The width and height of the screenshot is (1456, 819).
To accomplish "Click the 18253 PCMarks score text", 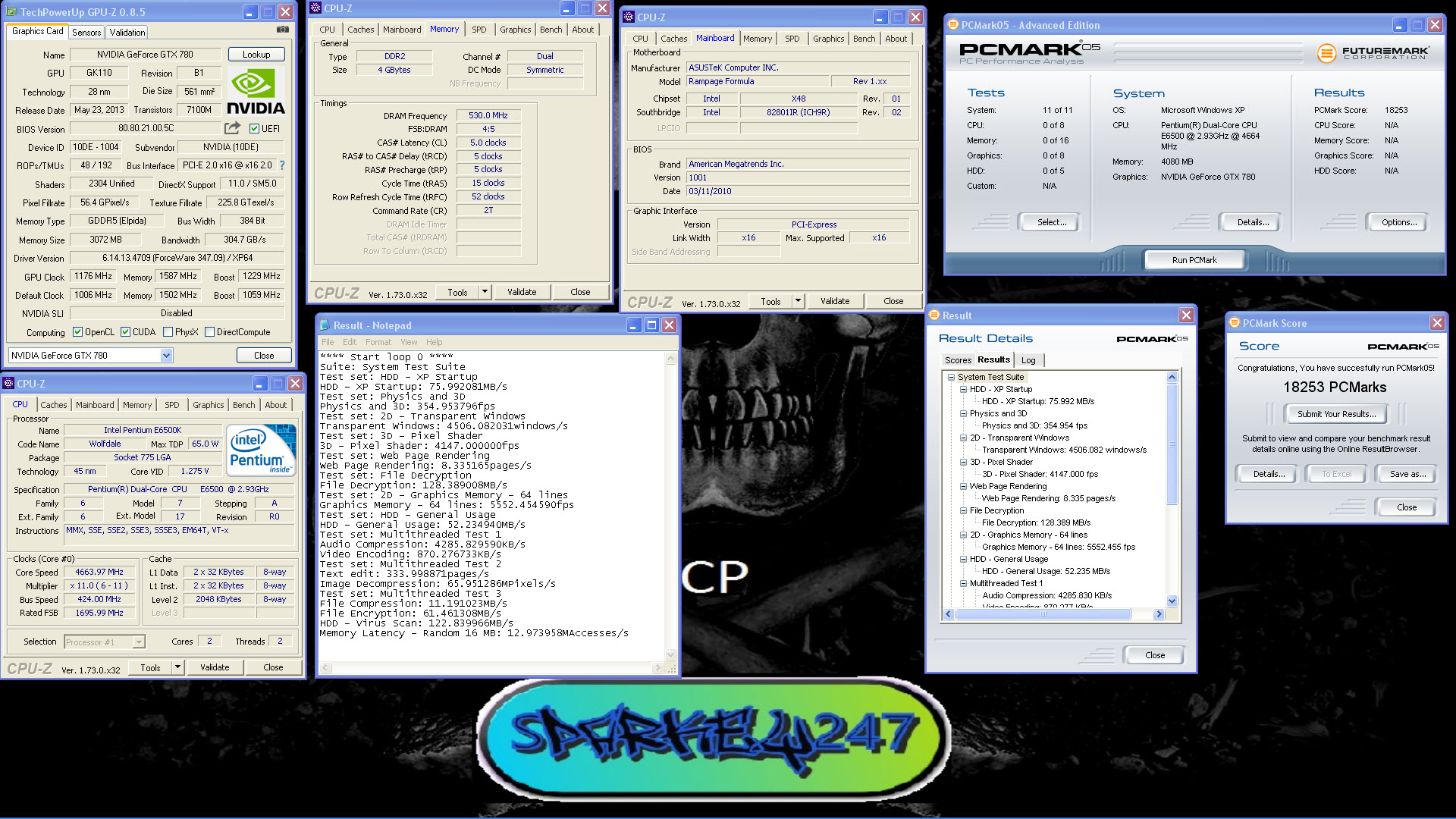I will click(x=1335, y=388).
